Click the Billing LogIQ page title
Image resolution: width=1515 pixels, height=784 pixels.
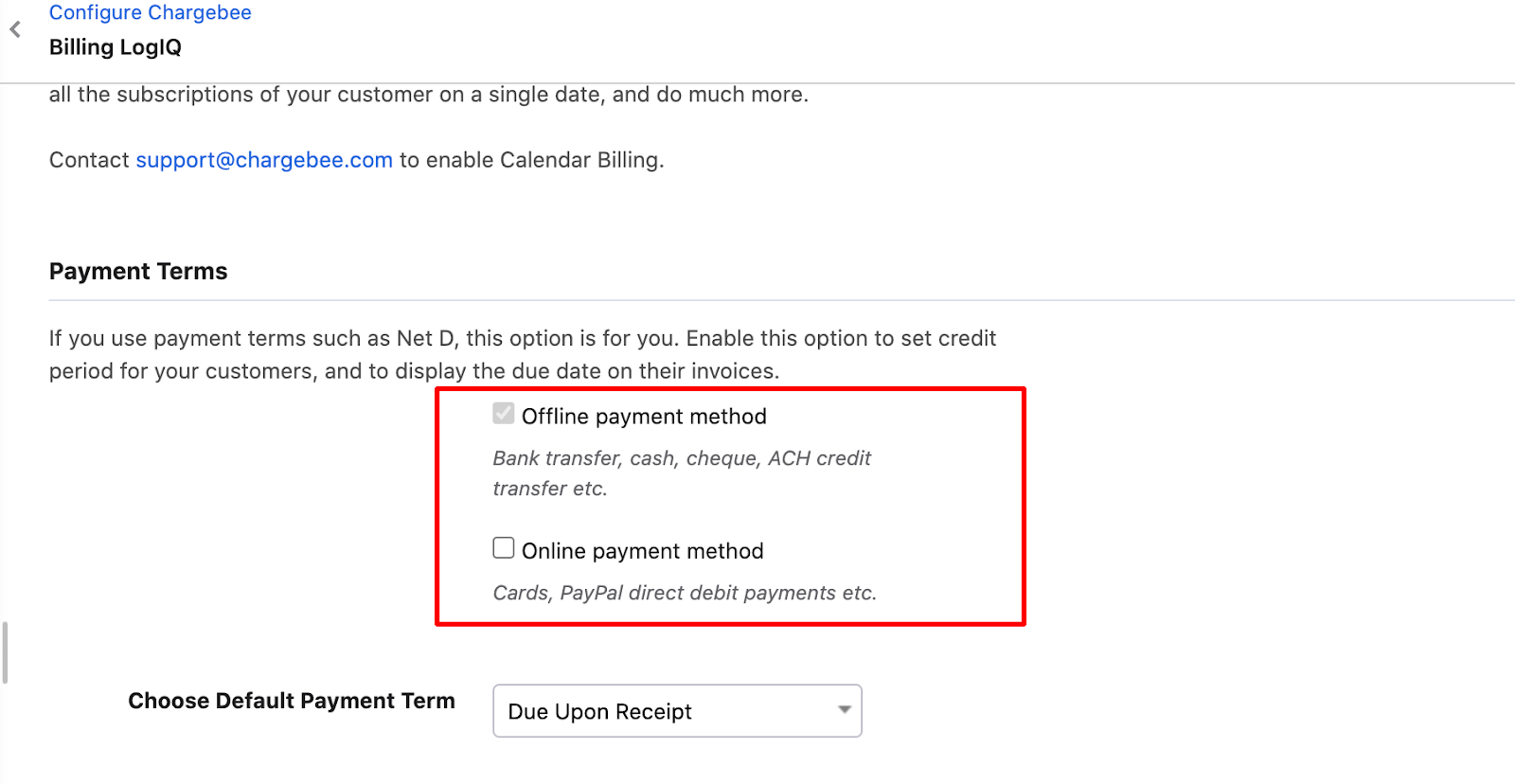[x=116, y=47]
